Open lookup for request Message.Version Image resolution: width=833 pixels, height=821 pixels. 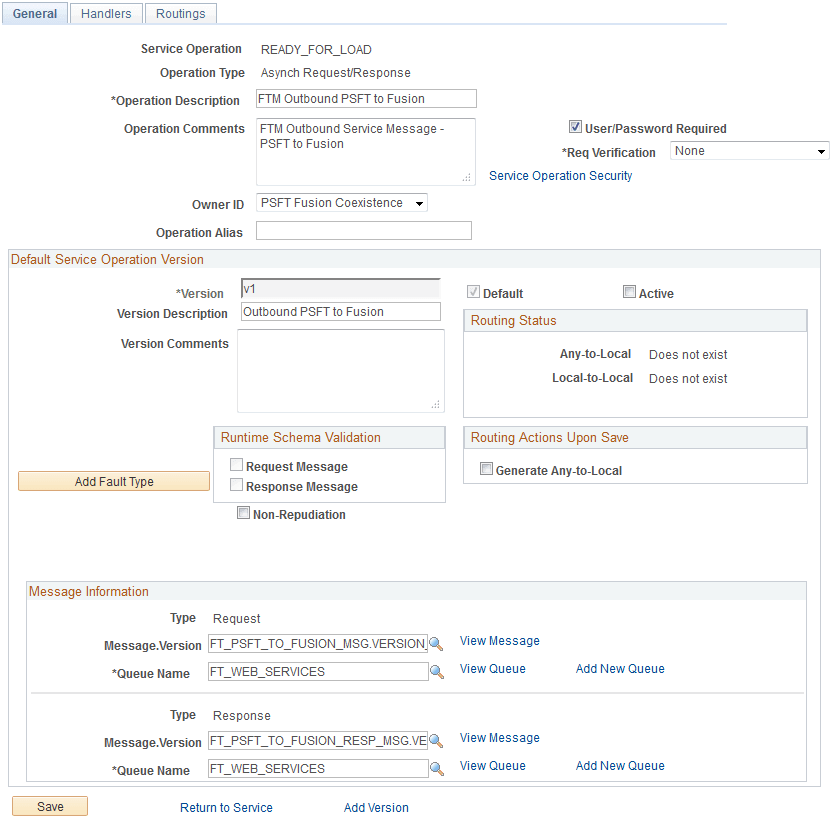(436, 644)
